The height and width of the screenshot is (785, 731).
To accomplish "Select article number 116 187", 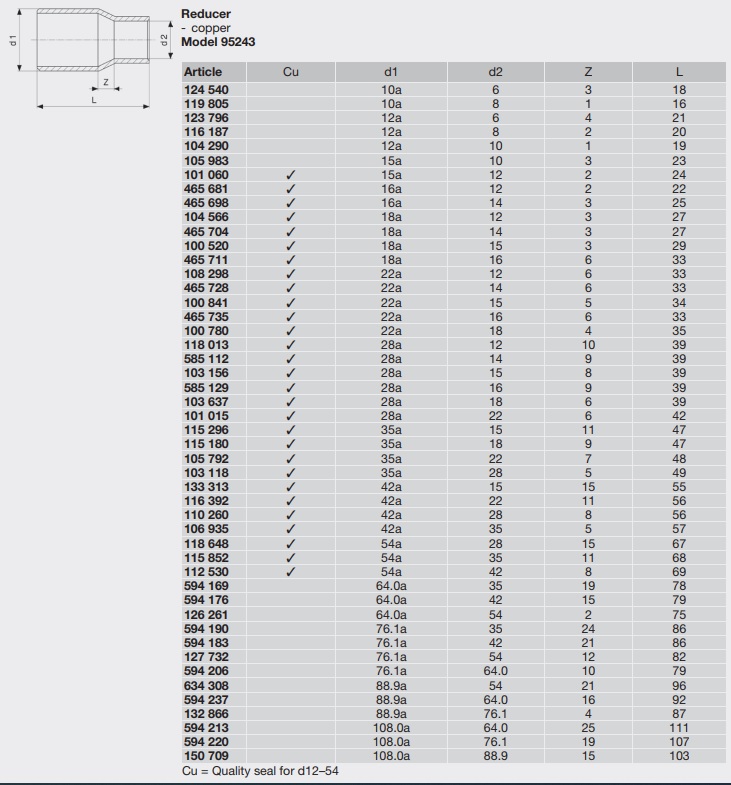I will coord(206,132).
